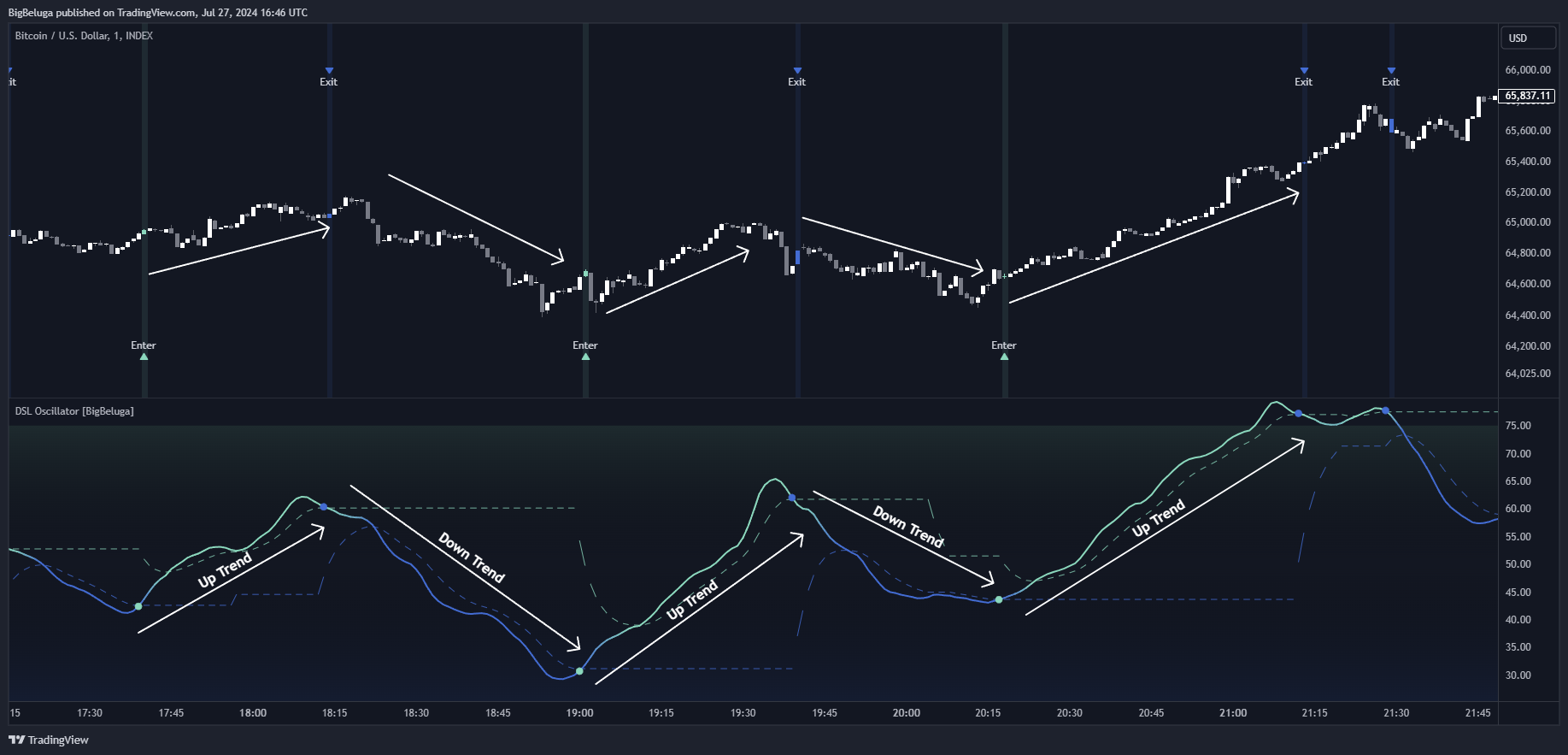
Task: Click the oscillator 60.00 scale label
Action: 1518,509
